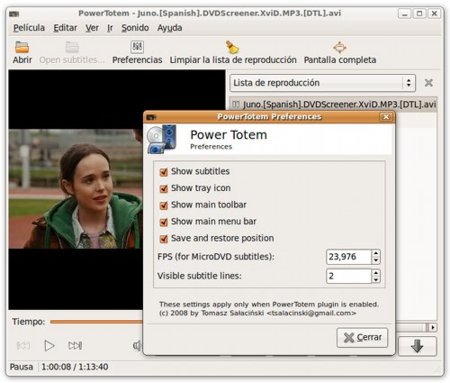The height and width of the screenshot is (383, 450).
Task: Open the Ver menu
Action: coord(92,28)
